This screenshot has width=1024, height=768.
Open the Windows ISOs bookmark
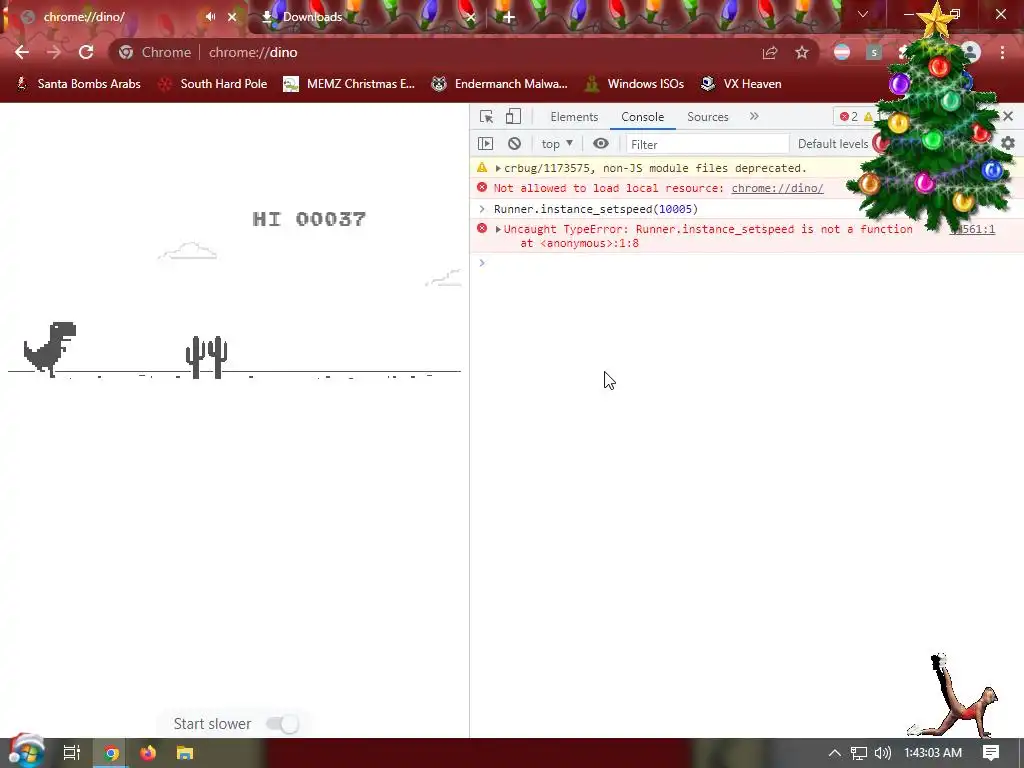635,84
